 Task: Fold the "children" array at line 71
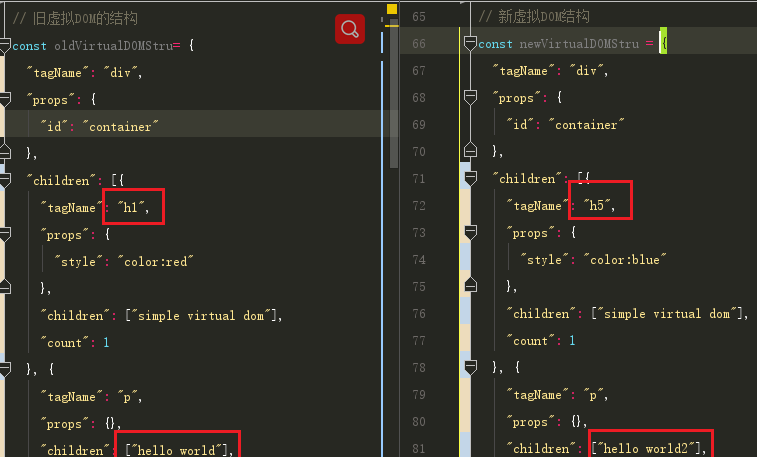click(469, 178)
